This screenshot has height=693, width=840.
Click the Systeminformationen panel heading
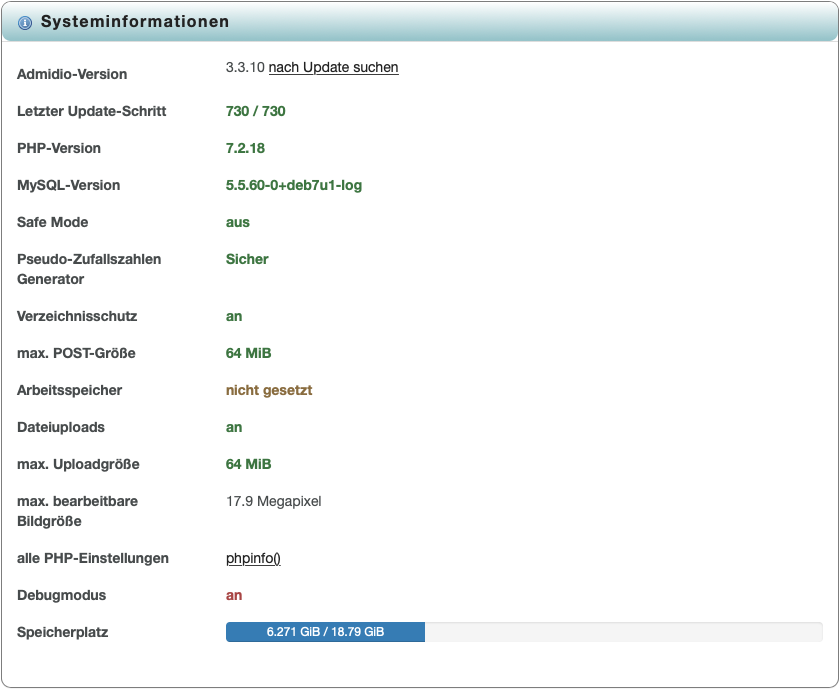click(x=134, y=22)
